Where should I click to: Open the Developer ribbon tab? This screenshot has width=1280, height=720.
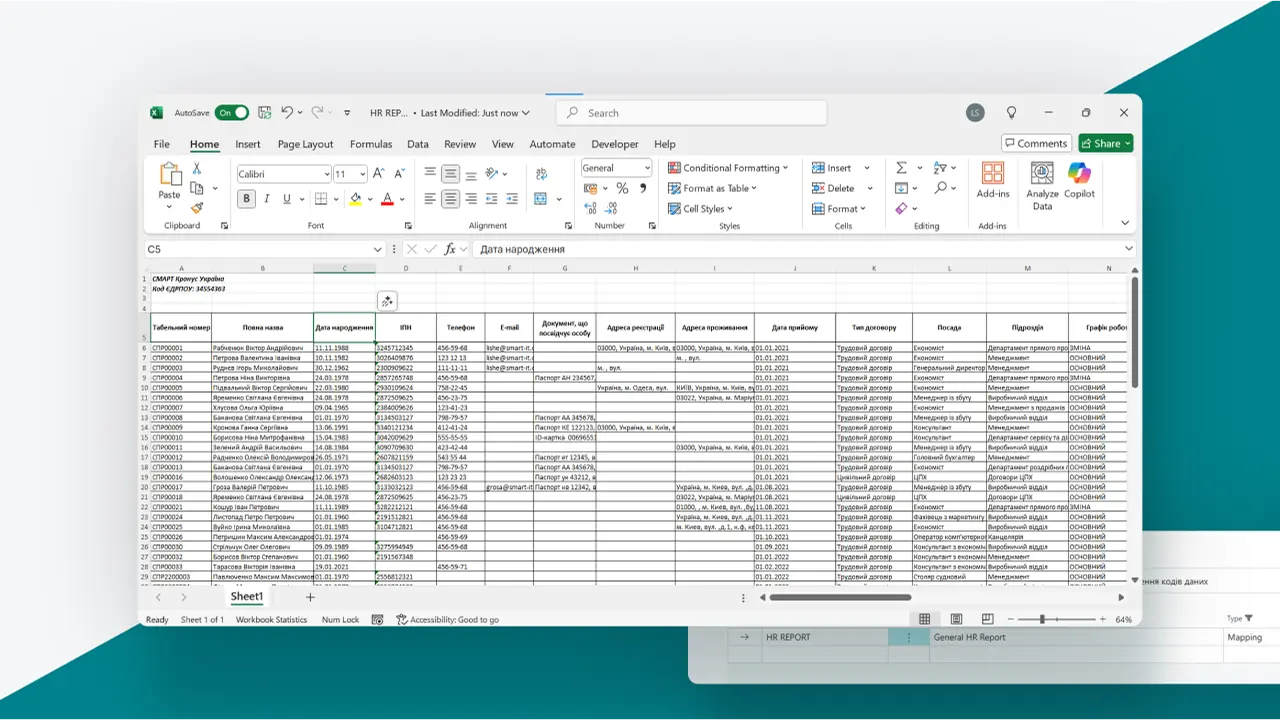[x=615, y=144]
